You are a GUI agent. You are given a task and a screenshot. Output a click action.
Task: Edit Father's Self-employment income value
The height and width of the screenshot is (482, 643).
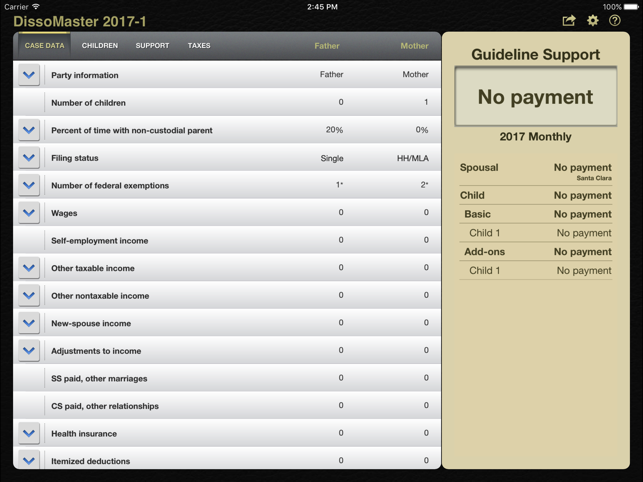(341, 240)
